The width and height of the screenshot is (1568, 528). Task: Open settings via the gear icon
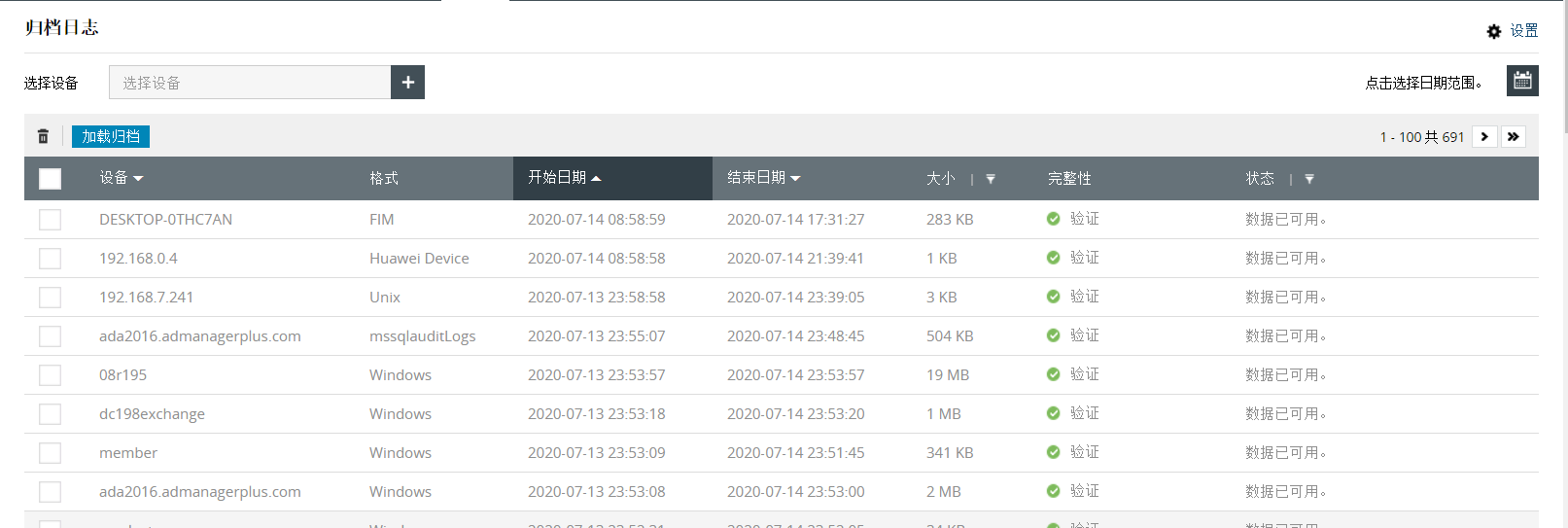(x=1494, y=31)
